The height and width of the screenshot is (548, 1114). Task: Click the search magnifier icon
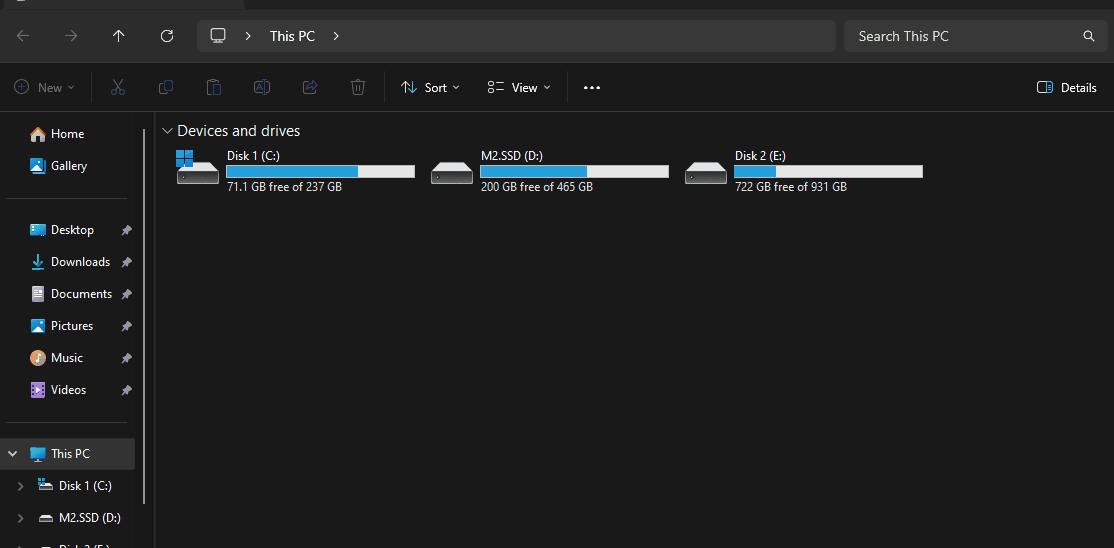coord(1088,36)
